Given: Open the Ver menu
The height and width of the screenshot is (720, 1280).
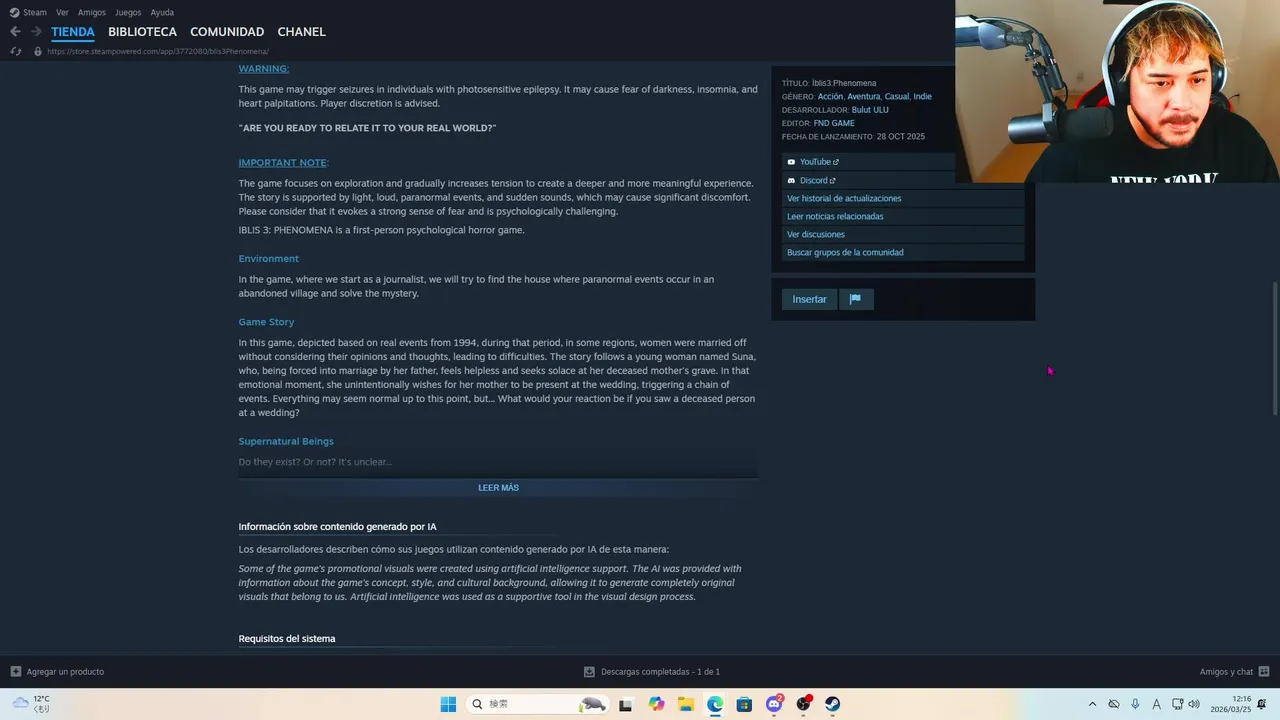Looking at the screenshot, I should [x=62, y=13].
